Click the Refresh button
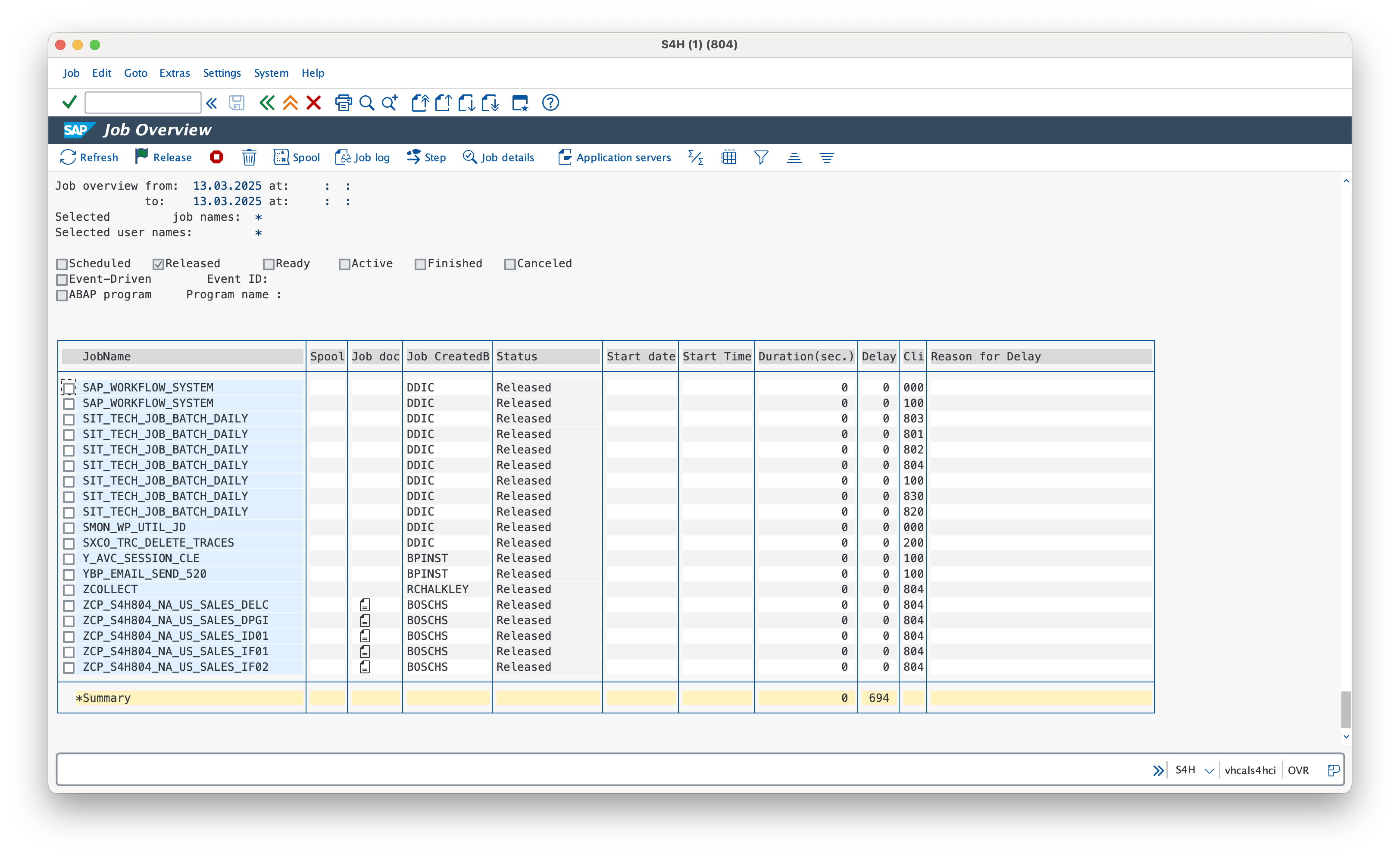 pos(89,157)
